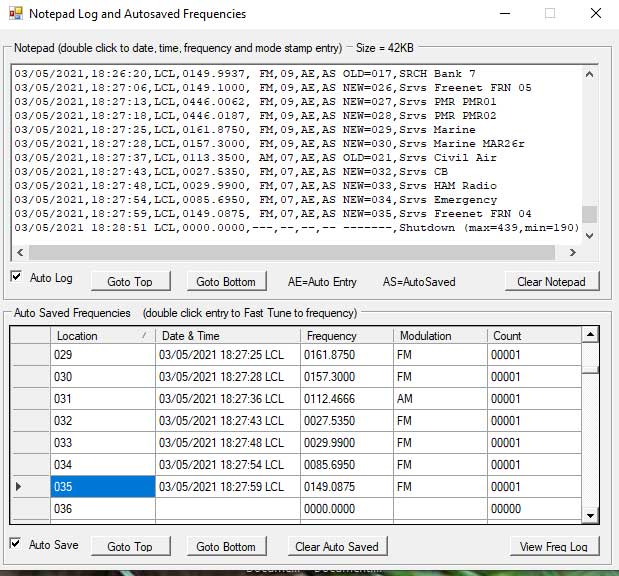Click frequency cell 0161.8750
The image size is (619, 576).
coord(347,355)
